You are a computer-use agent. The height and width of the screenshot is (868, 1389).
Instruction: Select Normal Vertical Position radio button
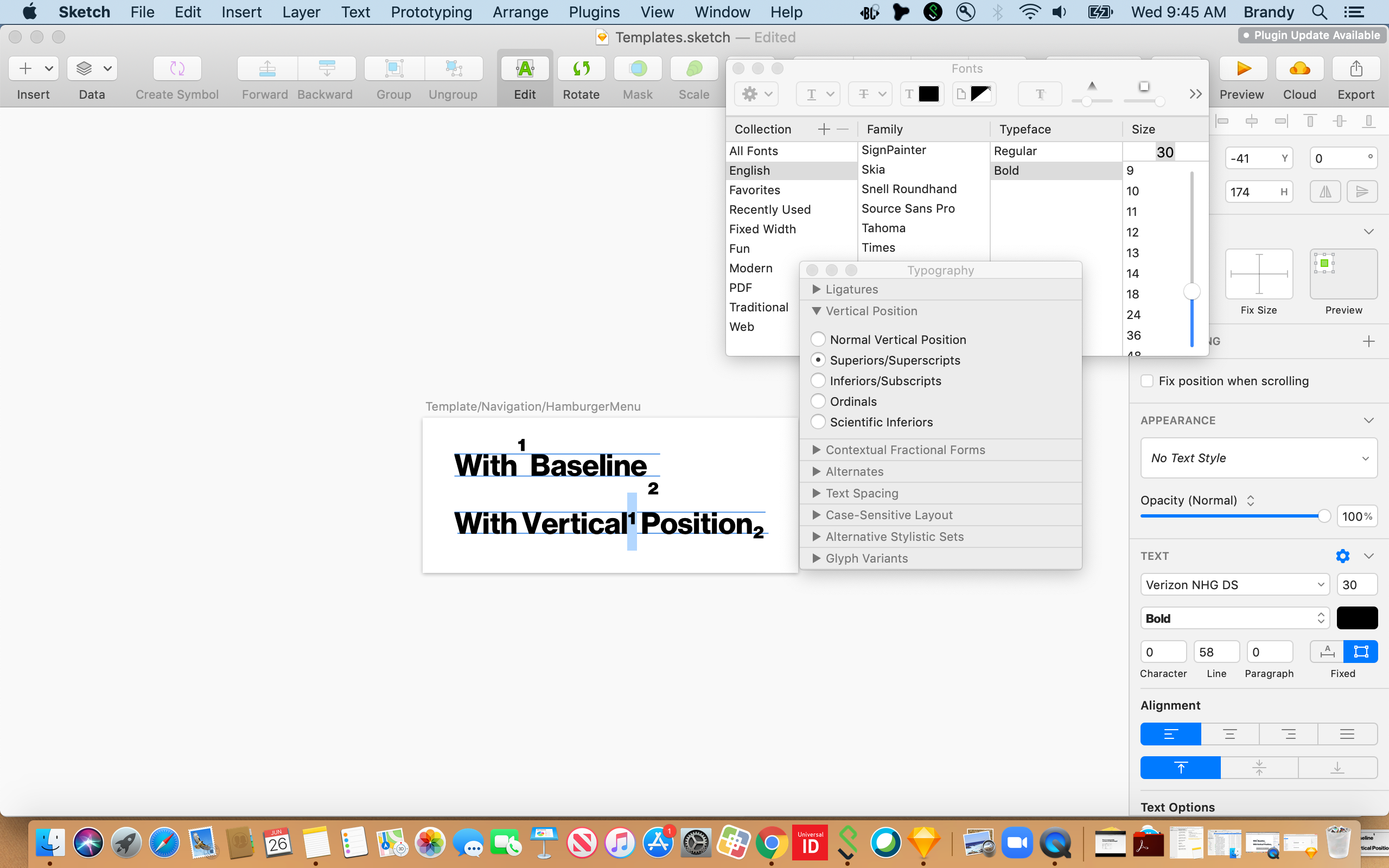coord(818,339)
